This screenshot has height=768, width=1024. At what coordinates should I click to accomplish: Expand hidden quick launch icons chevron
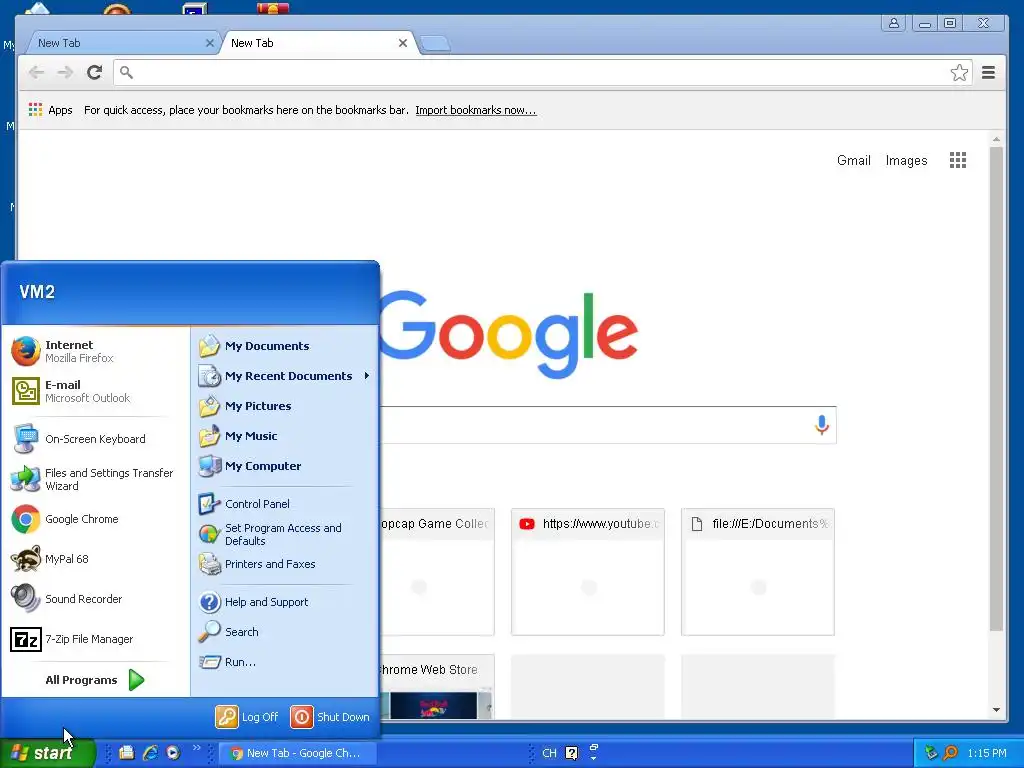click(x=196, y=748)
